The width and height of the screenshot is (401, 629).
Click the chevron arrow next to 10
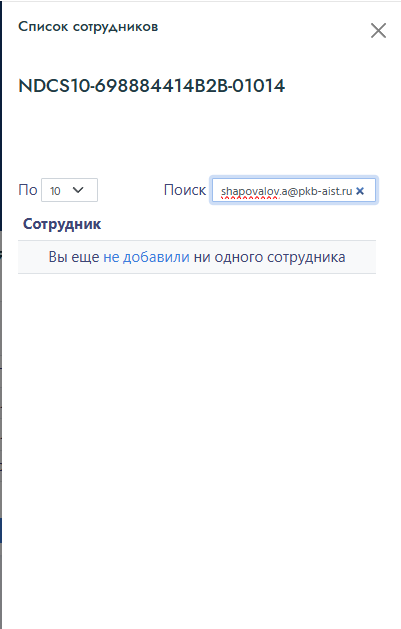78,190
